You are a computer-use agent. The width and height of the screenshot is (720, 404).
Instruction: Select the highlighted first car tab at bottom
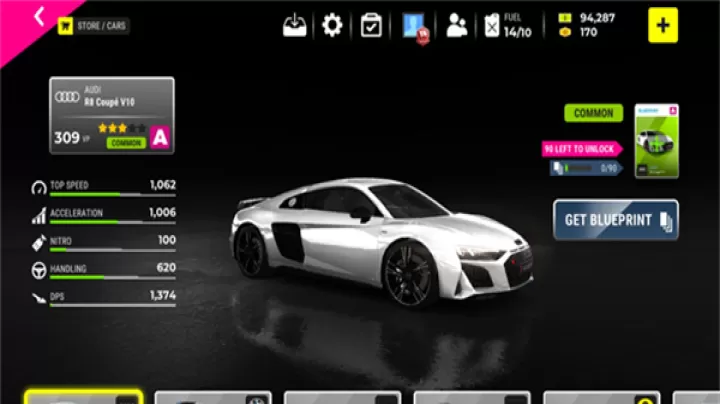83,397
